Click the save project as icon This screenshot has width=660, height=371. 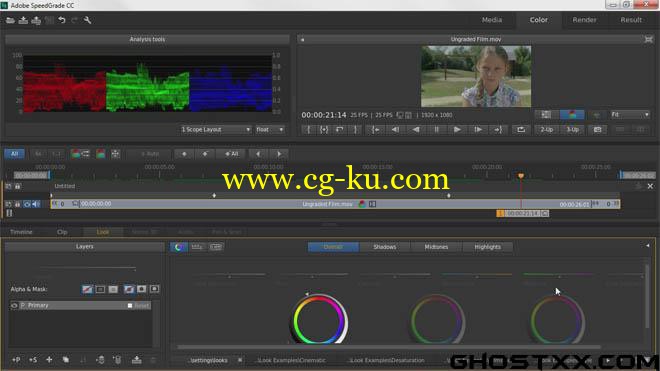tap(36, 20)
